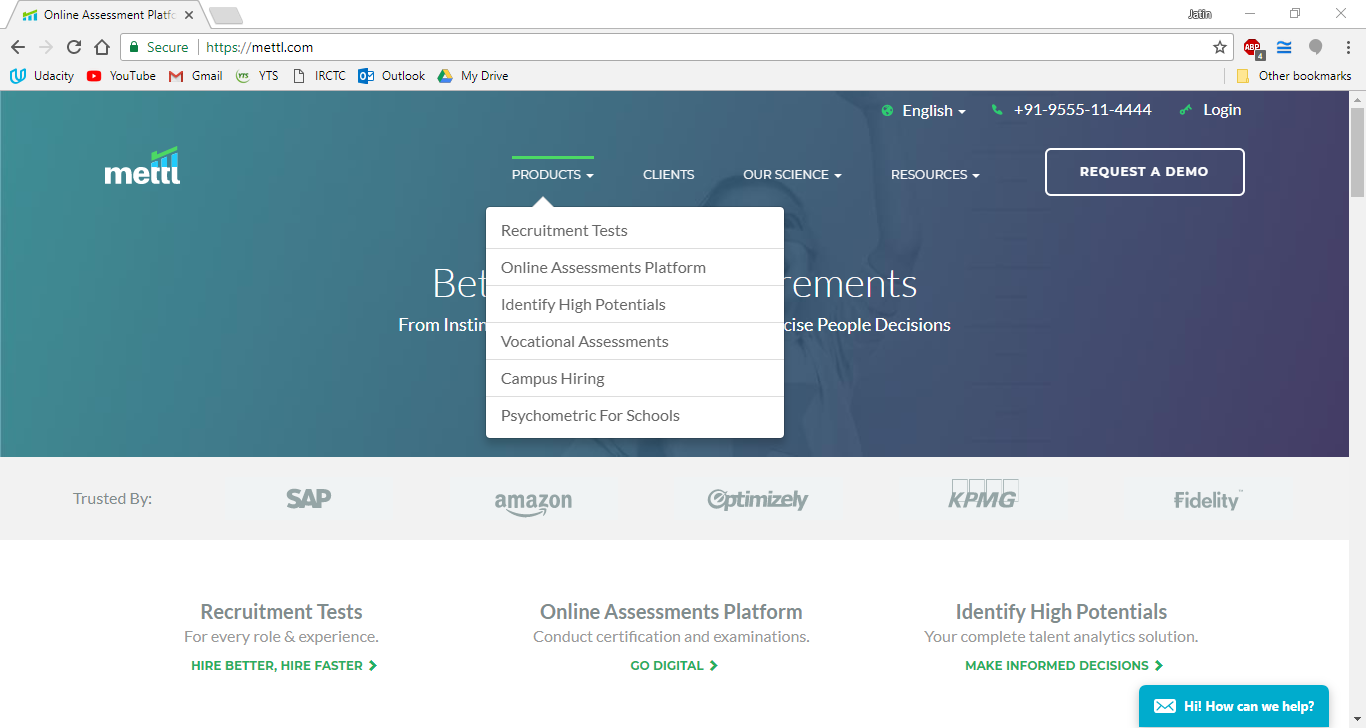1366x728 pixels.
Task: Open the Gmail bookmark
Action: pos(196,76)
